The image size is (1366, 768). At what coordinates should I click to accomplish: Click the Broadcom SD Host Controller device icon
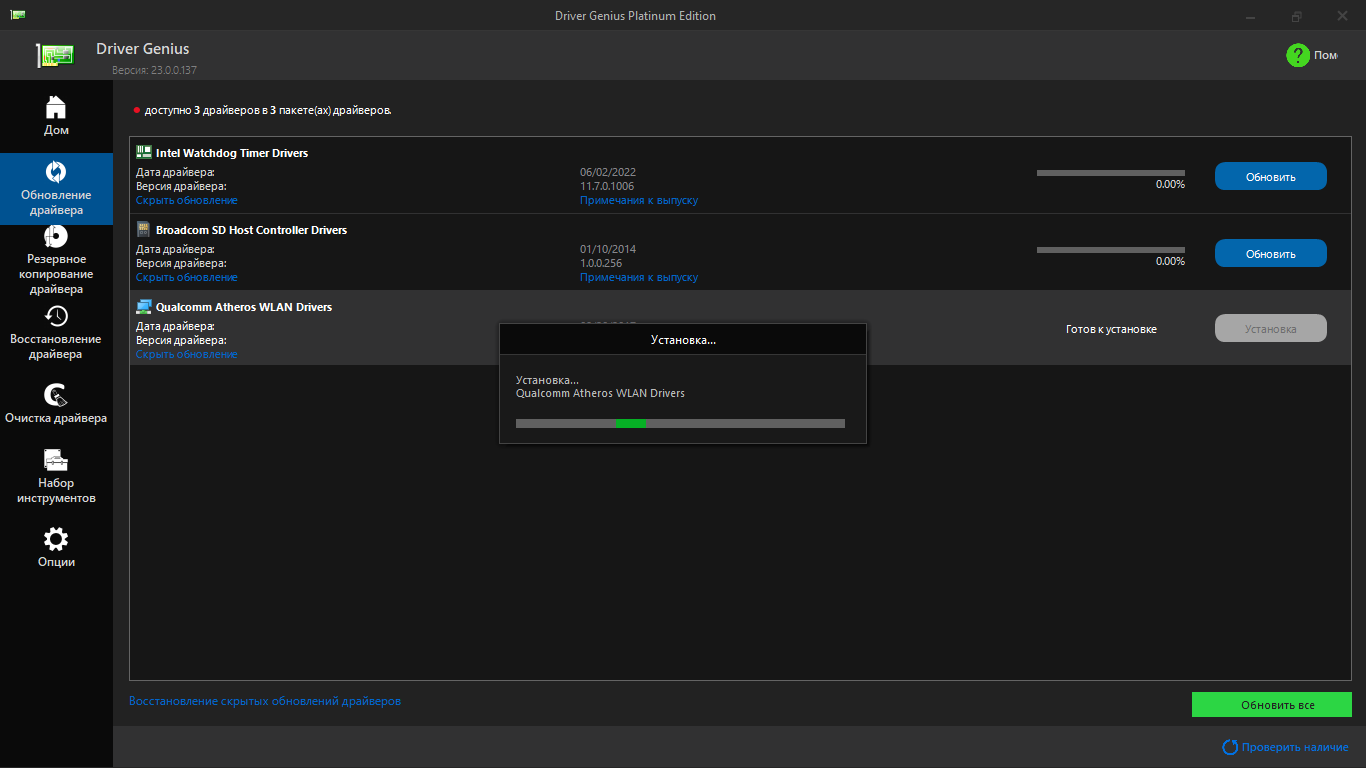coord(143,229)
